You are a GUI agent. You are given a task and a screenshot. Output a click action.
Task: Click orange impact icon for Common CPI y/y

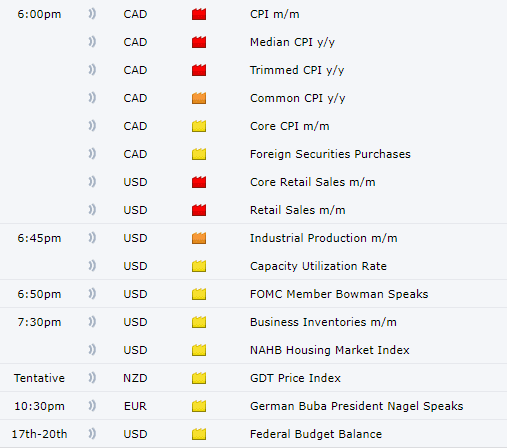199,98
